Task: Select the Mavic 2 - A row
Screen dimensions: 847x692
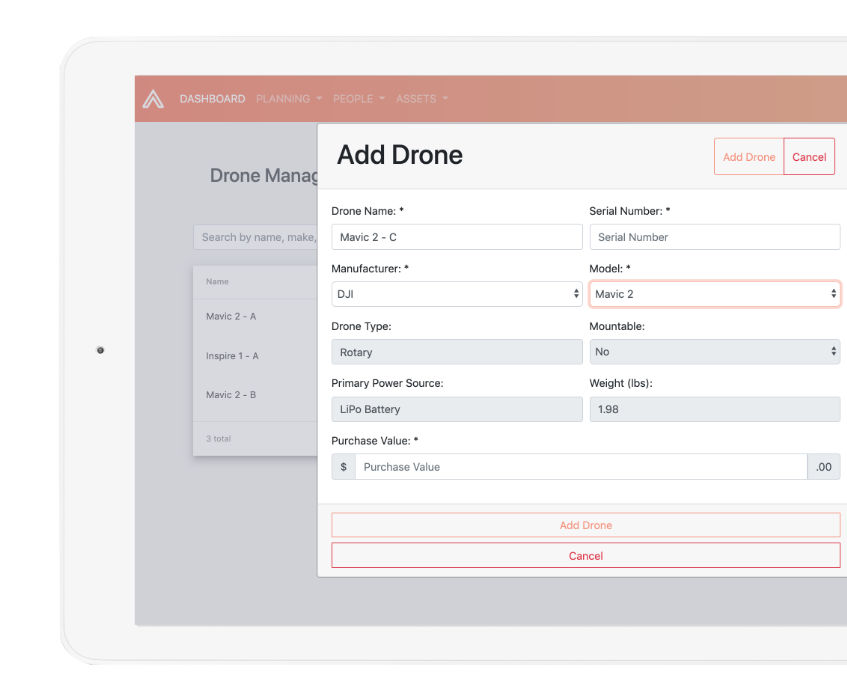Action: tap(255, 317)
